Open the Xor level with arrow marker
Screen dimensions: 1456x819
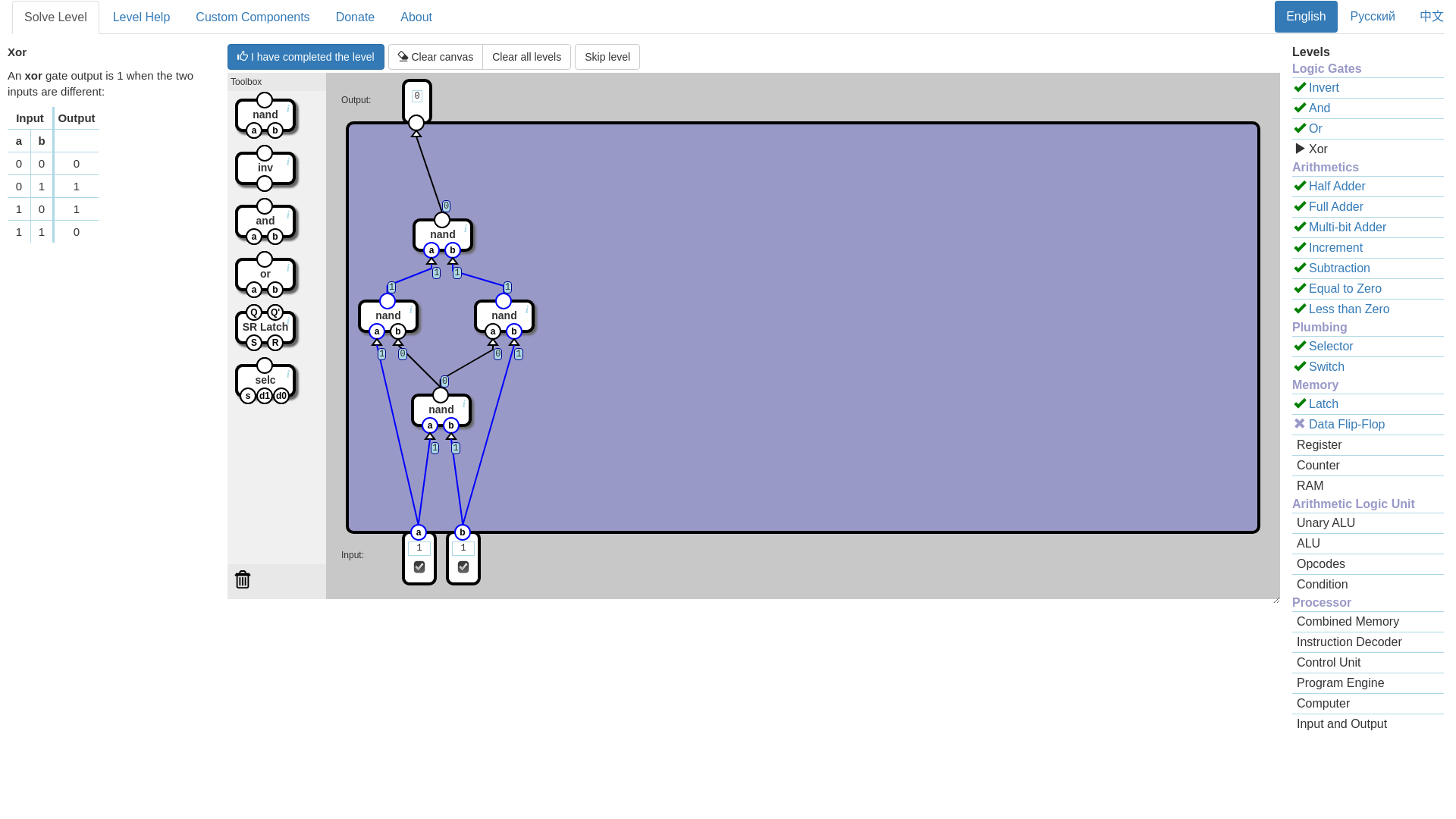1318,149
